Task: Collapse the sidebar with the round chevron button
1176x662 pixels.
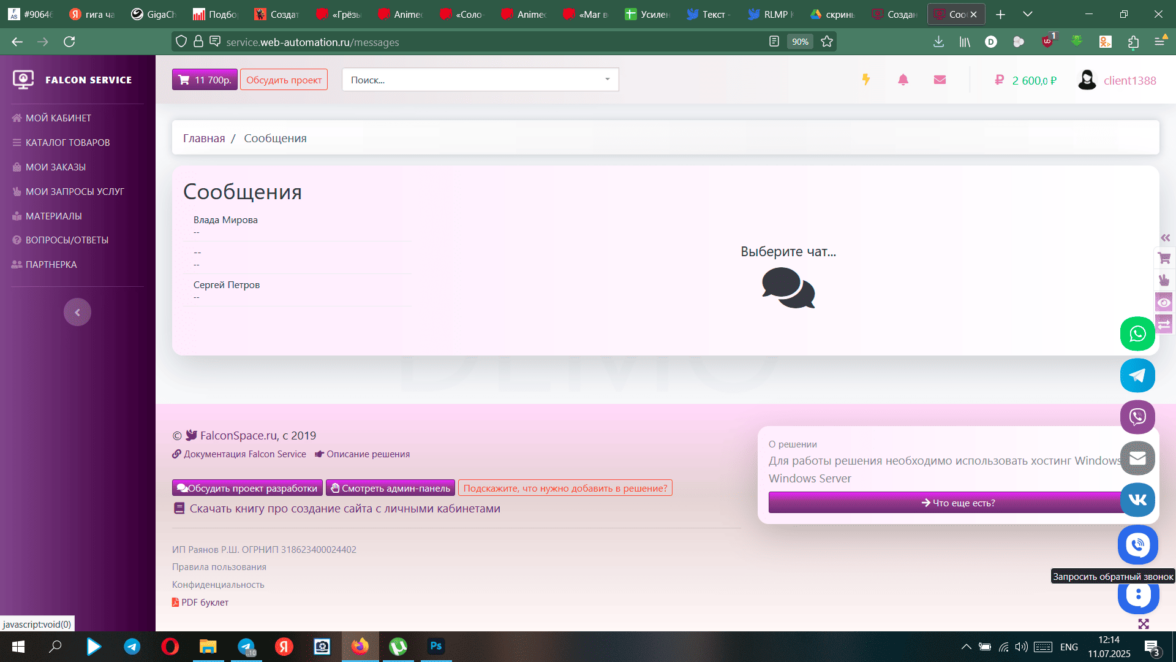Action: click(x=77, y=312)
